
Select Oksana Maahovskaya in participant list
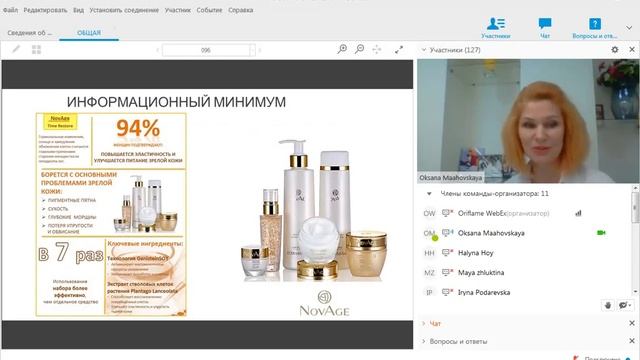coord(525,233)
